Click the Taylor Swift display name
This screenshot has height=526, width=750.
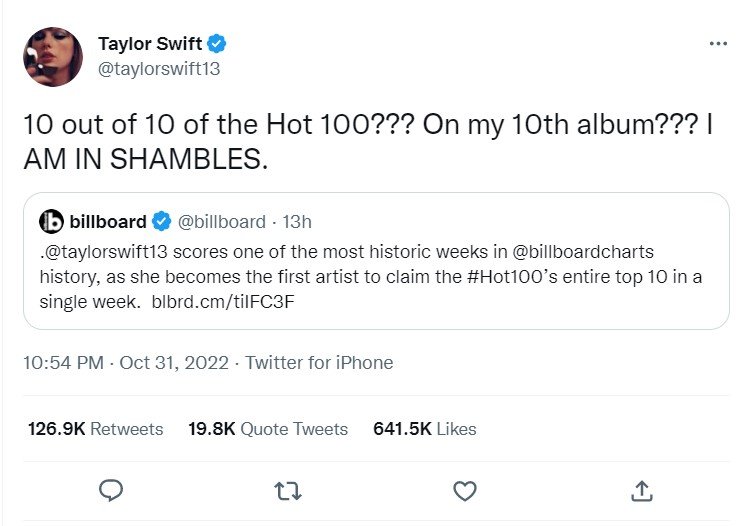click(x=150, y=44)
